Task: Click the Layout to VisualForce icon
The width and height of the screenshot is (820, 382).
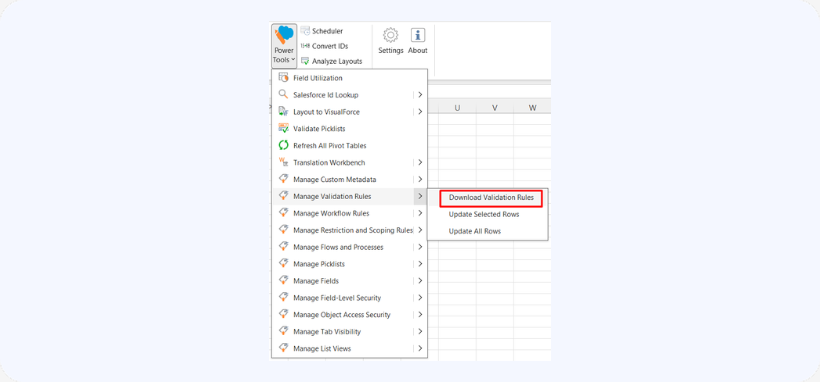Action: [283, 111]
